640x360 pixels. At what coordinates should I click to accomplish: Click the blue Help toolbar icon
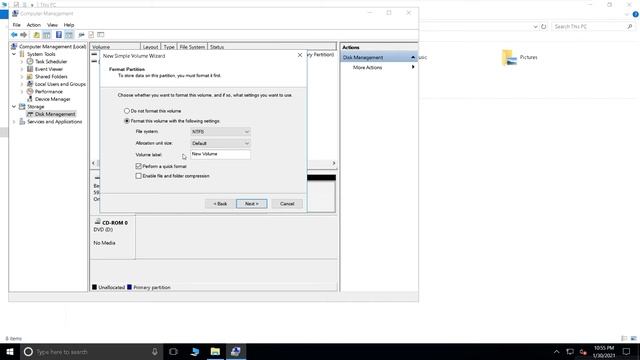coord(59,35)
